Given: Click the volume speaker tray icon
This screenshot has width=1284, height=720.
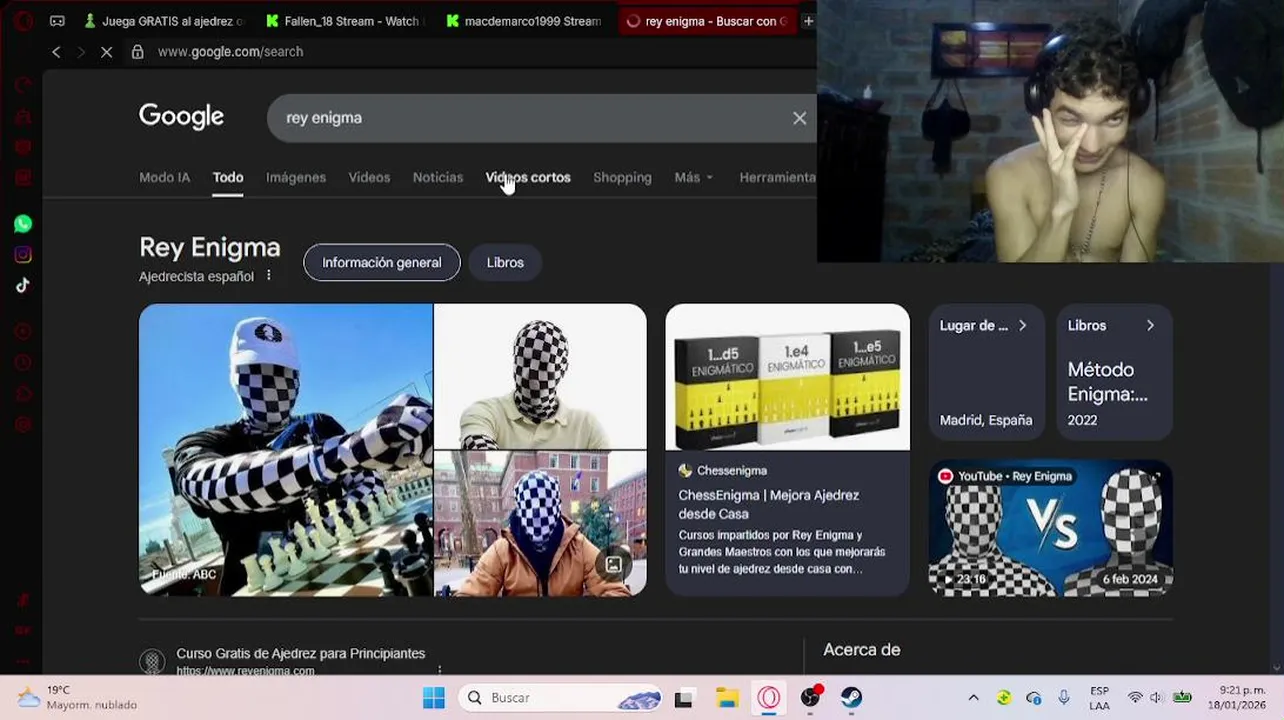Looking at the screenshot, I should tap(1157, 697).
